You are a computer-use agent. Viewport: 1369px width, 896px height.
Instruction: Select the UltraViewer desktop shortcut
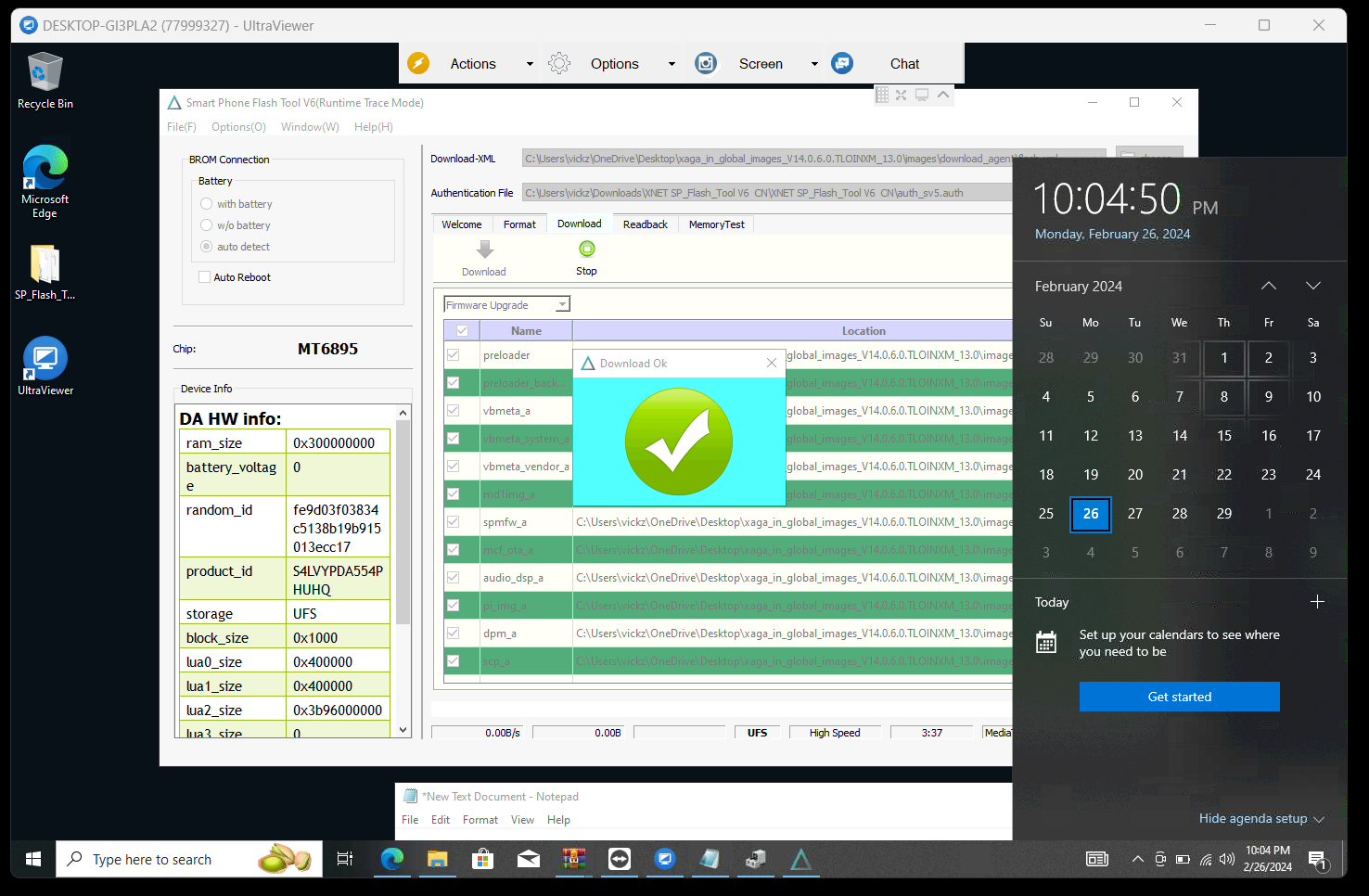[45, 366]
